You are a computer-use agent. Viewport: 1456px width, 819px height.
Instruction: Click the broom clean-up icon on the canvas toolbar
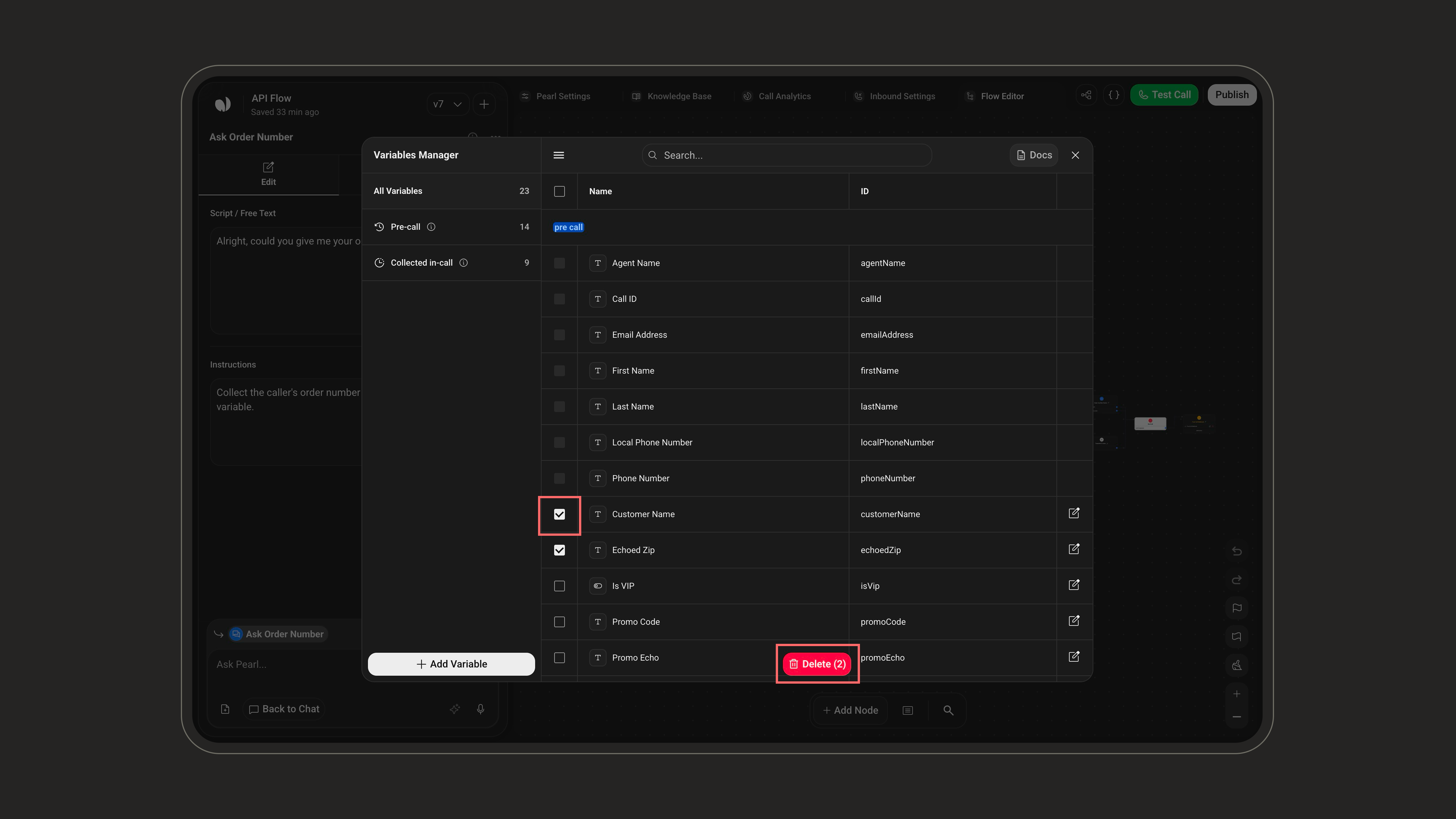pos(1237,665)
